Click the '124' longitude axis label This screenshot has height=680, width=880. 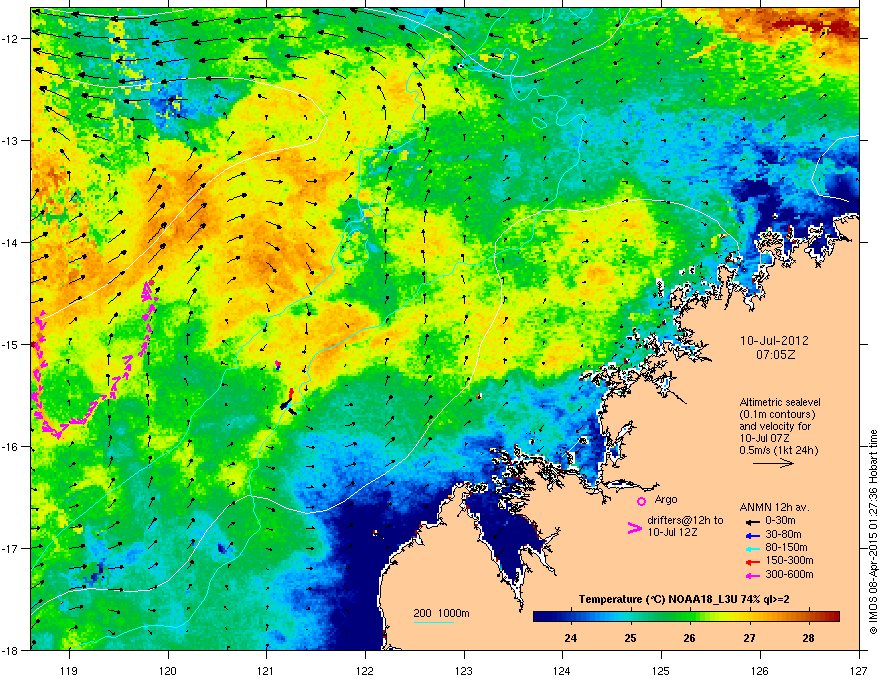(x=562, y=671)
